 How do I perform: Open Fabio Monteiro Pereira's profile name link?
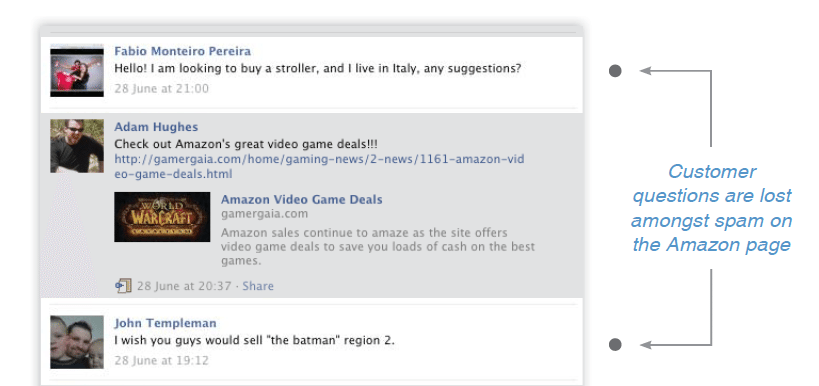click(182, 51)
